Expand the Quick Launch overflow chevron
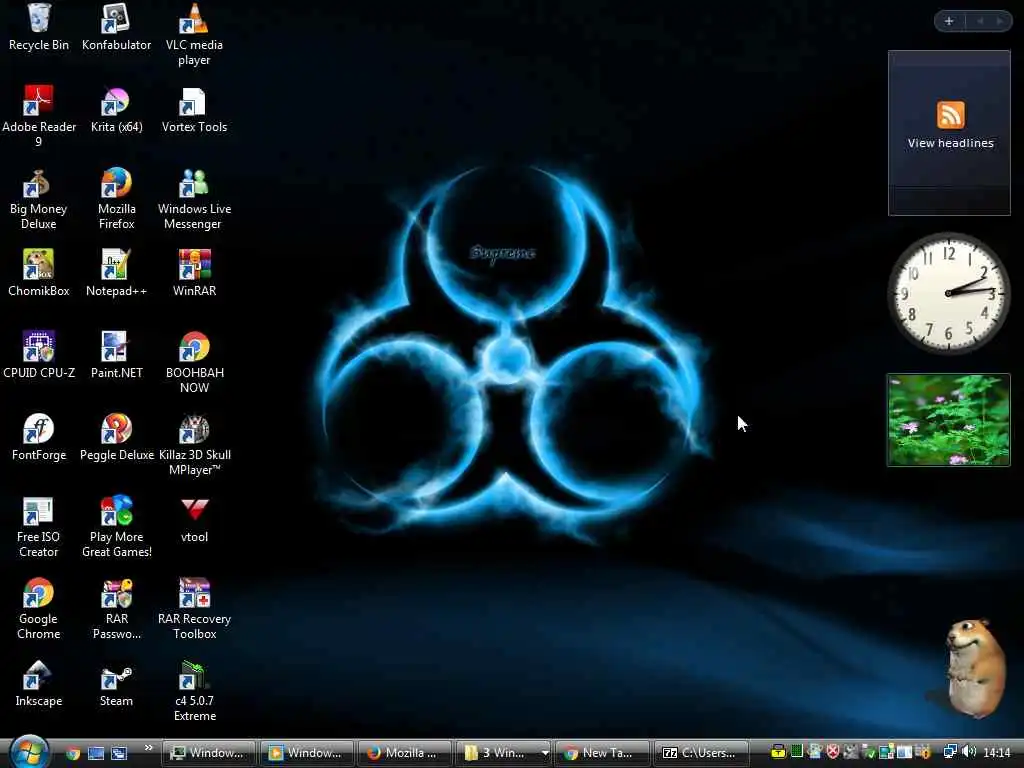1024x768 pixels. (x=148, y=748)
